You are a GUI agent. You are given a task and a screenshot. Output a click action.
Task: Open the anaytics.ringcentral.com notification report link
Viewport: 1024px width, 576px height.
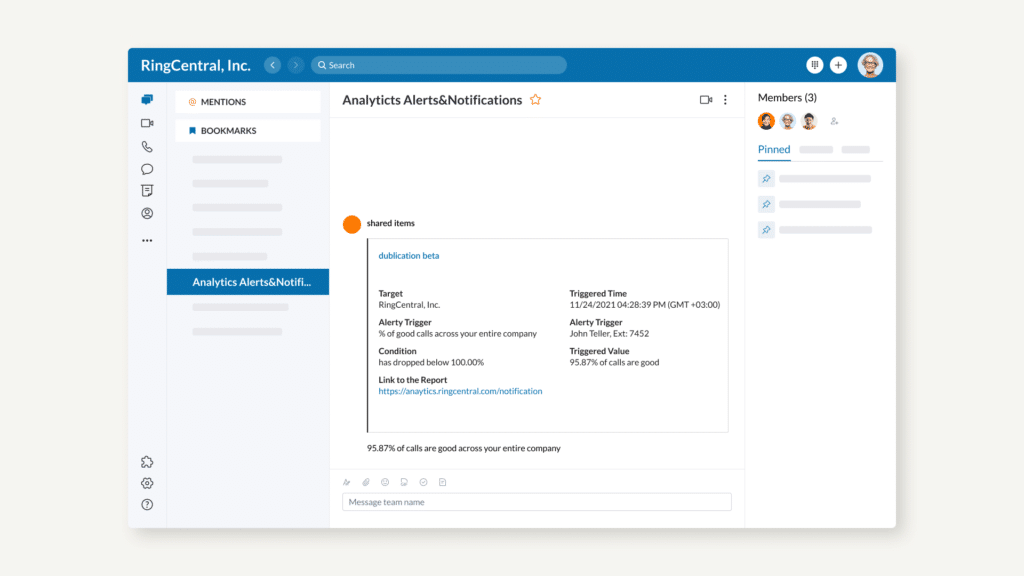[x=460, y=392]
